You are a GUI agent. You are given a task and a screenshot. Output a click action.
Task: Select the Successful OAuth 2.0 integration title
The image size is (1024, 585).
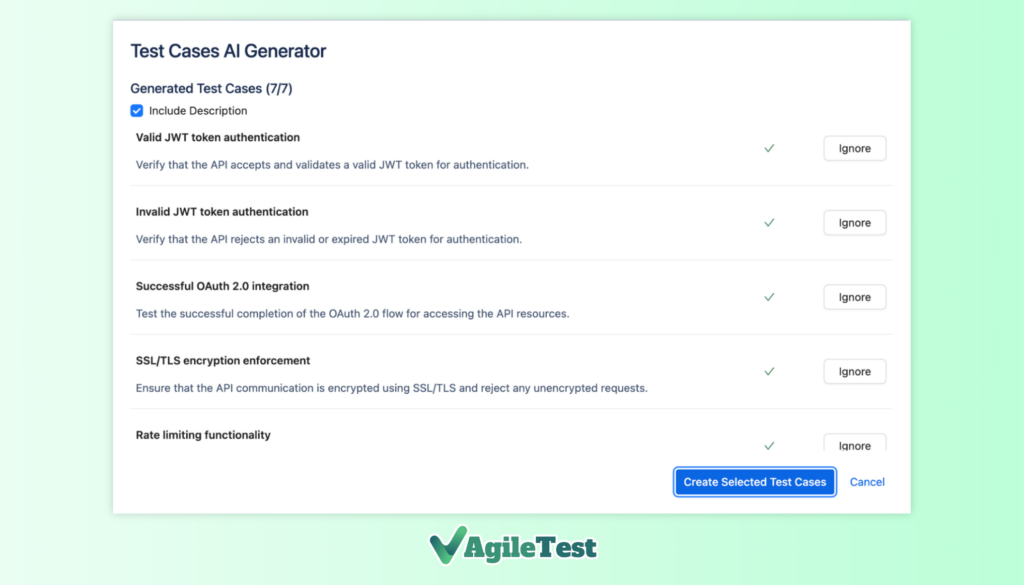tap(222, 286)
